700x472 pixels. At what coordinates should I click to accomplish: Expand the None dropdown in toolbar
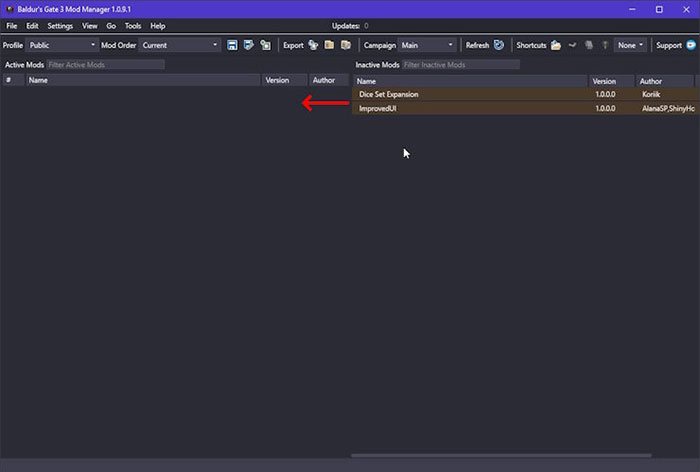pyautogui.click(x=631, y=45)
